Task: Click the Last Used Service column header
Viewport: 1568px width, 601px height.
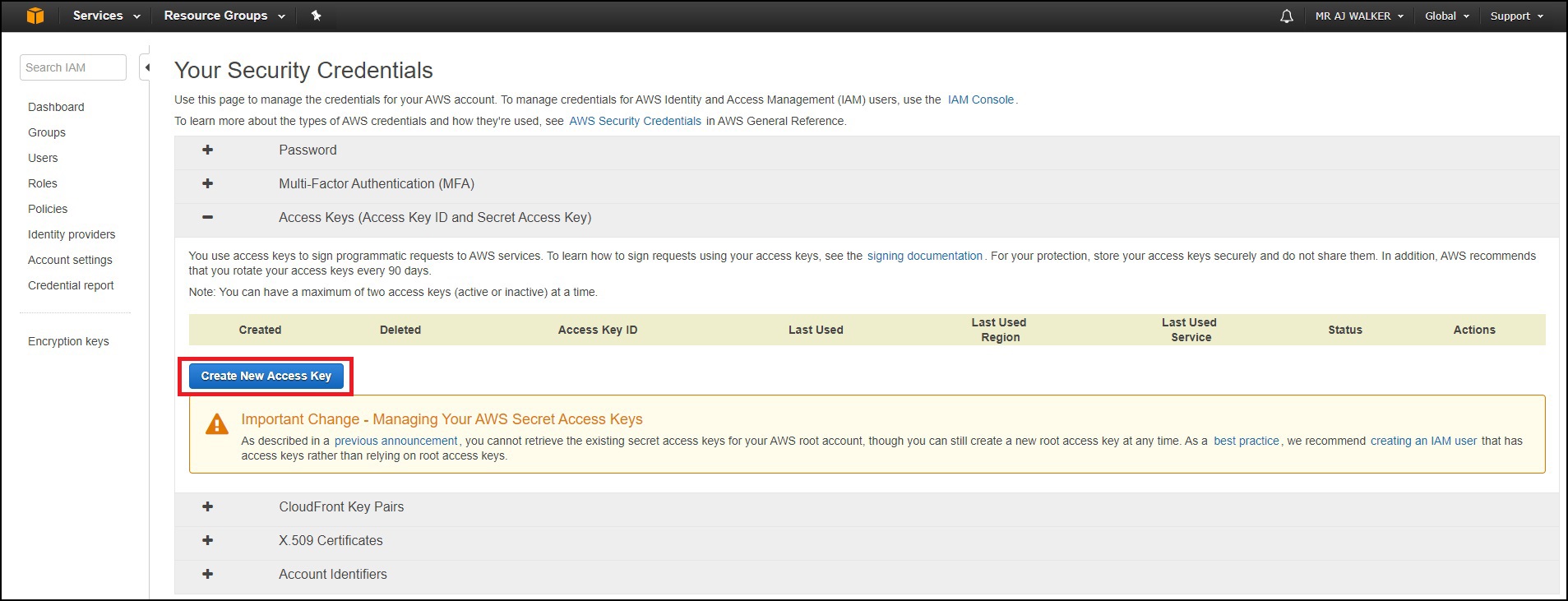Action: tap(1190, 330)
